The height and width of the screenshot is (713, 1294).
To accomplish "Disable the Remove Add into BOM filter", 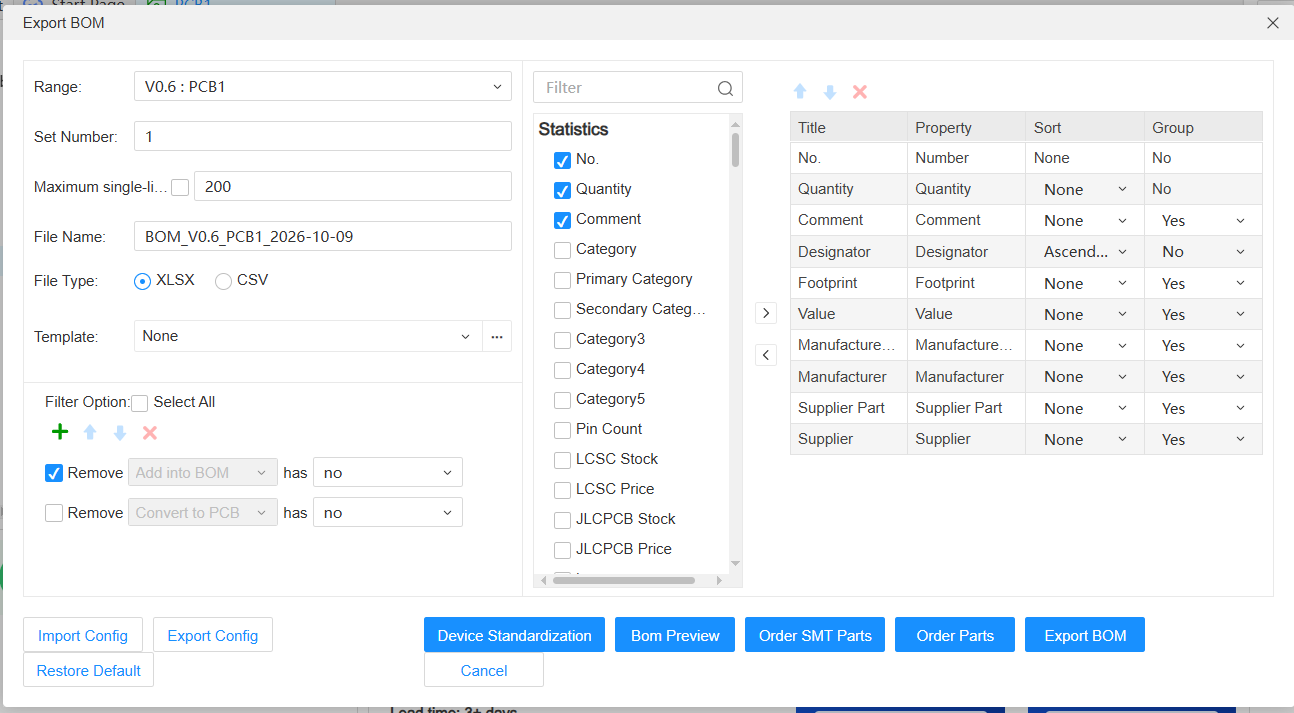I will [54, 473].
